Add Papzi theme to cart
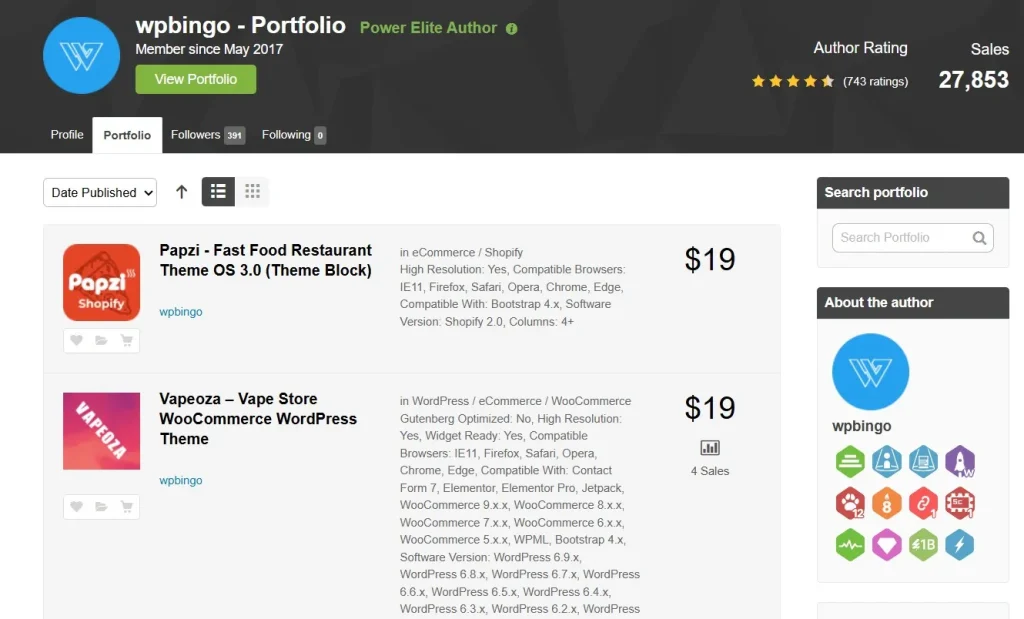Screen dimensions: 1024x619 126,341
